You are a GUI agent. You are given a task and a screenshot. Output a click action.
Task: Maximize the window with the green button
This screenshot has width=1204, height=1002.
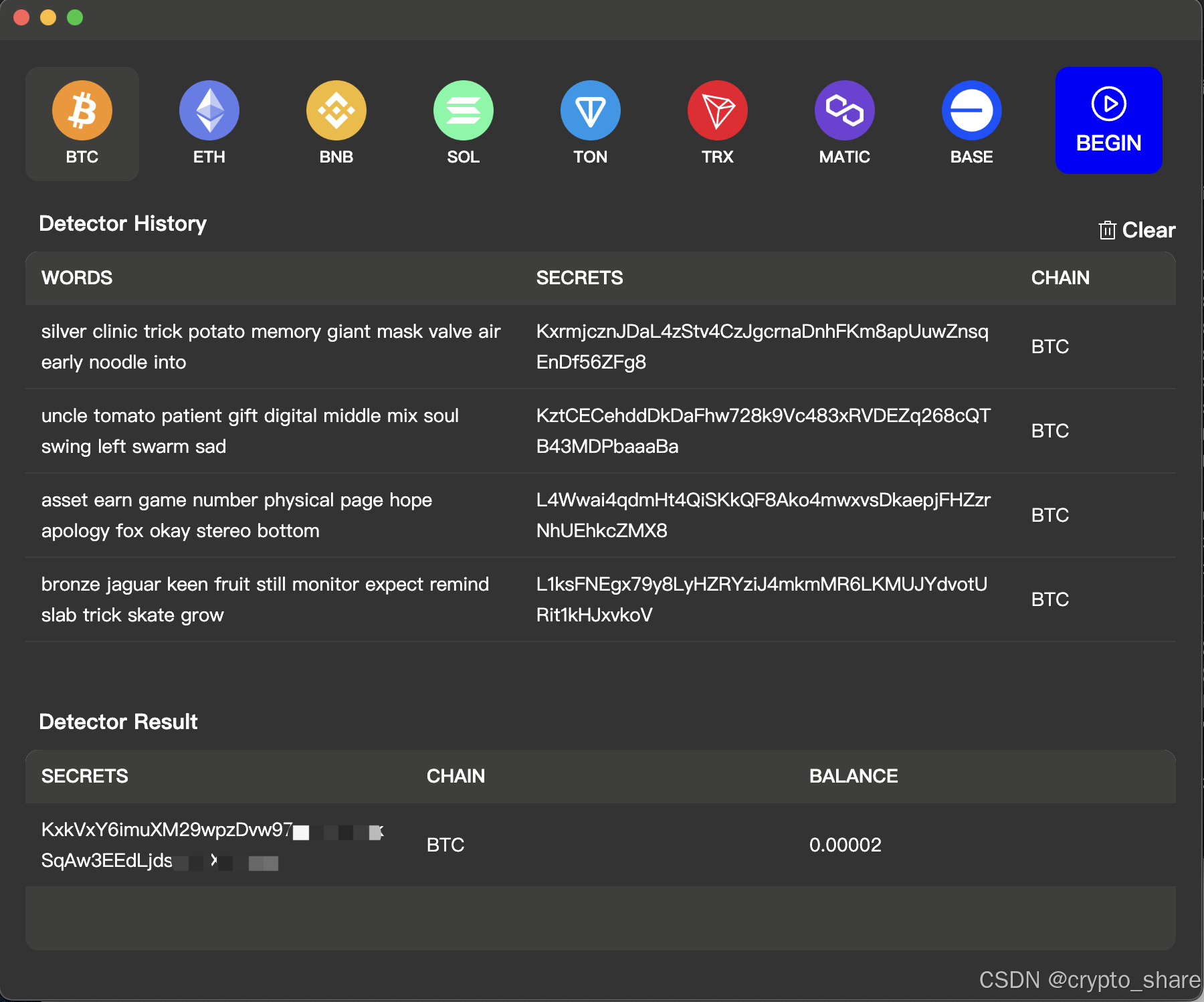(x=75, y=17)
